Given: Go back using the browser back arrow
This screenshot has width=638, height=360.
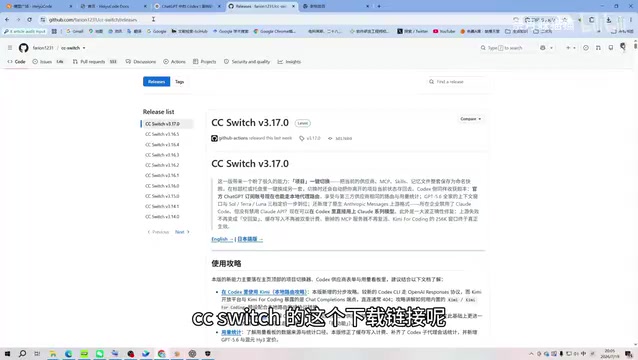Looking at the screenshot, I should (x=7, y=20).
